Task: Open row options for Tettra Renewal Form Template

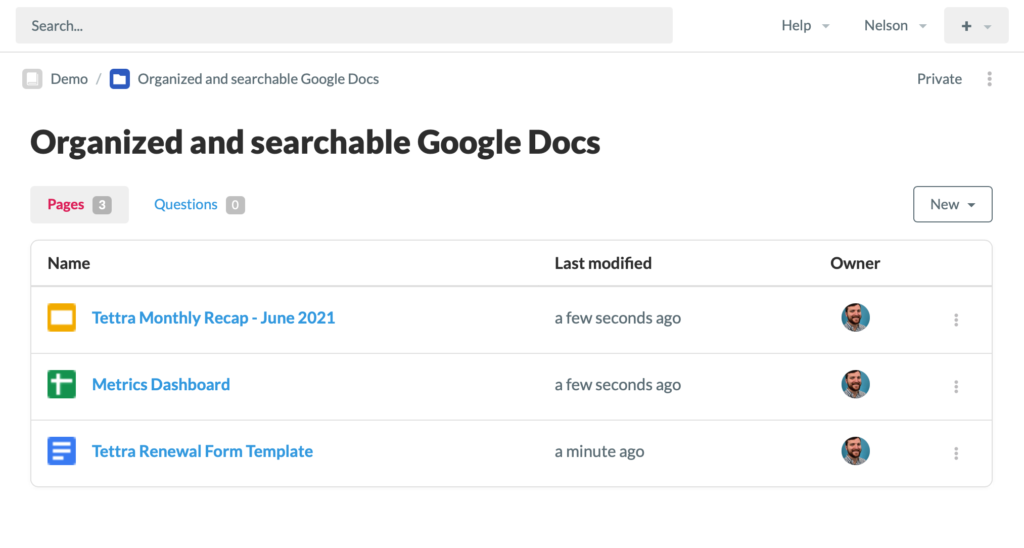Action: [956, 453]
